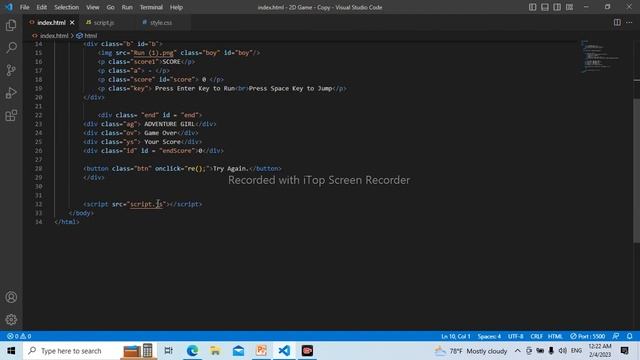
Task: Click the ADVENTURE GIRL text in code
Action: pos(169,124)
